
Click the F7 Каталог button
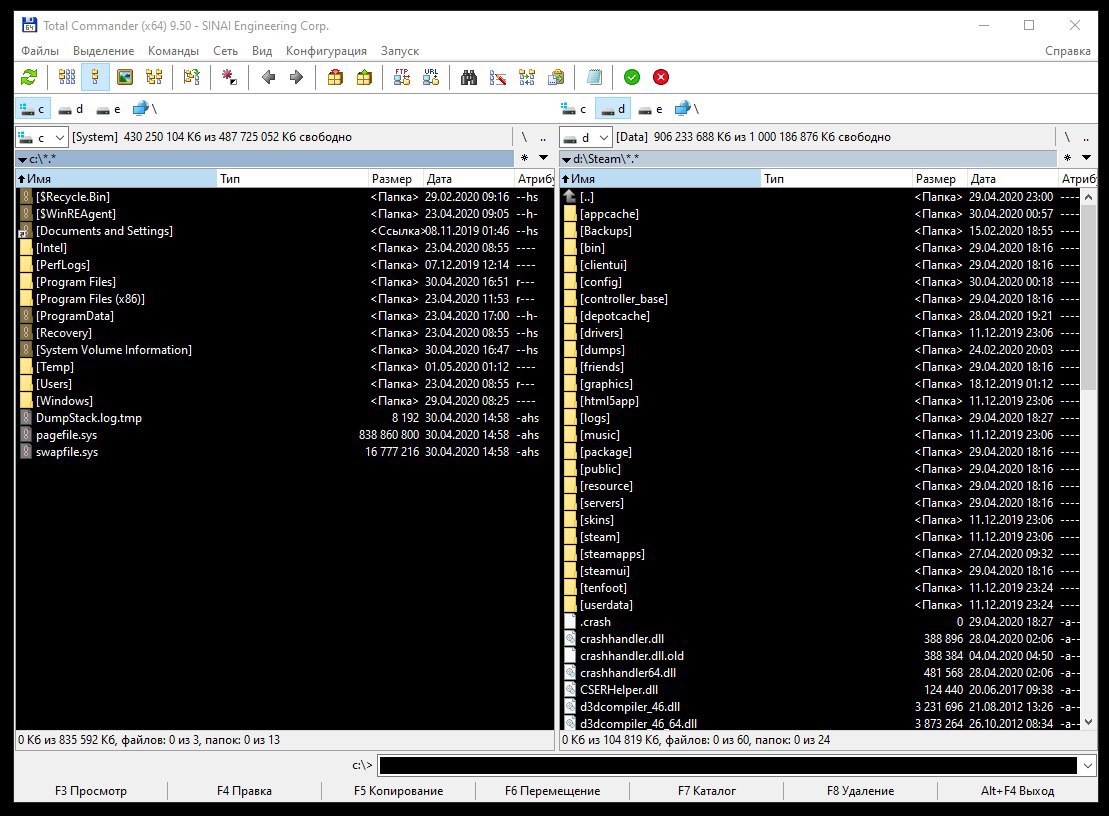707,791
